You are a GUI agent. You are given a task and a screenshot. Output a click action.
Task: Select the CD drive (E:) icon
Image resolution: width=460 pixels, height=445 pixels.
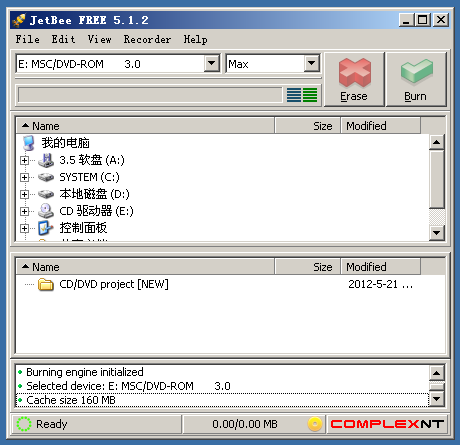(x=46, y=211)
